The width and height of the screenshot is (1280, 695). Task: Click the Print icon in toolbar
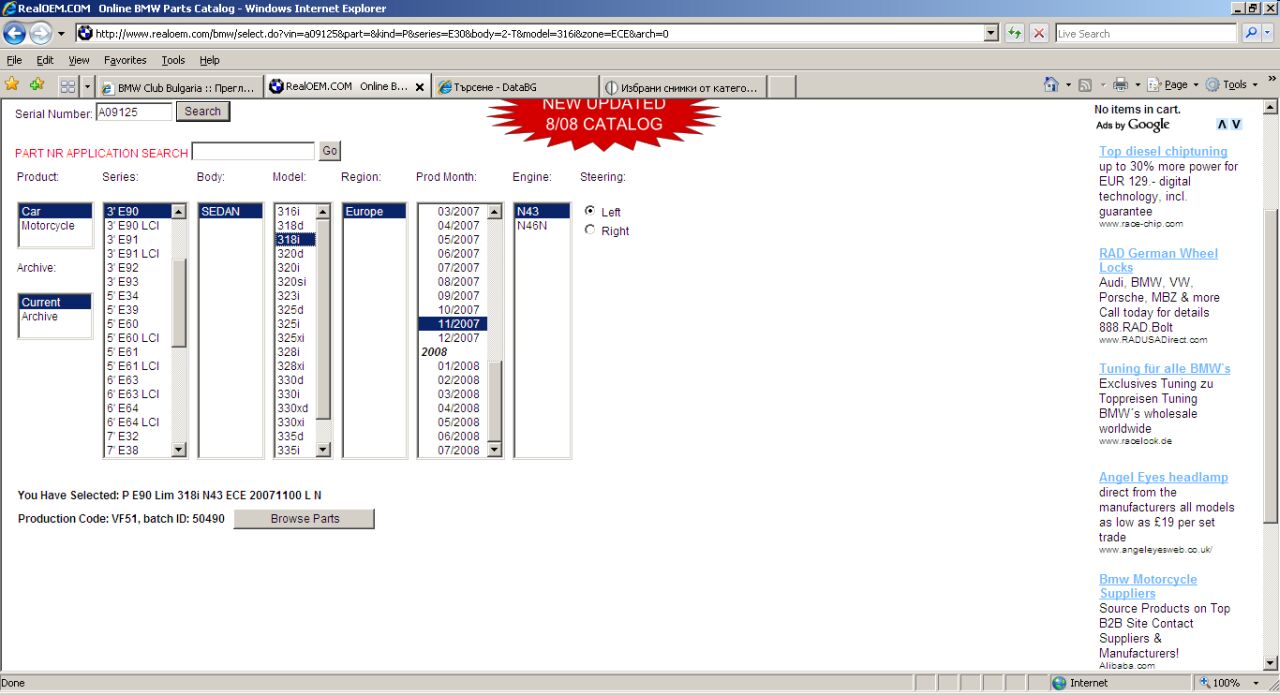1120,85
